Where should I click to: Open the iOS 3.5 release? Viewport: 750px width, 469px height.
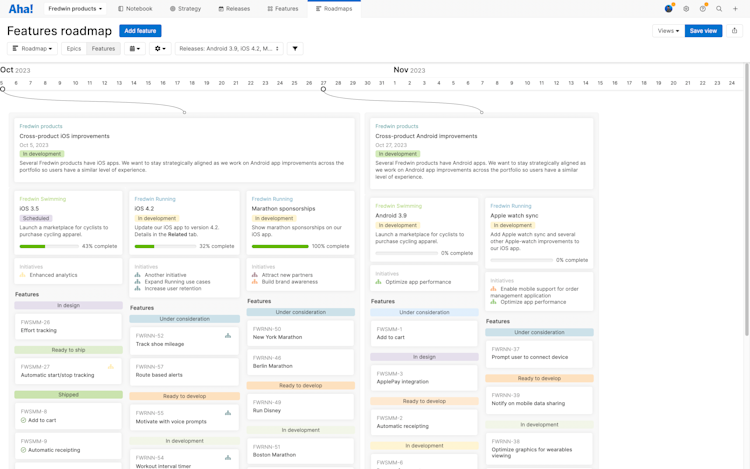click(x=29, y=209)
